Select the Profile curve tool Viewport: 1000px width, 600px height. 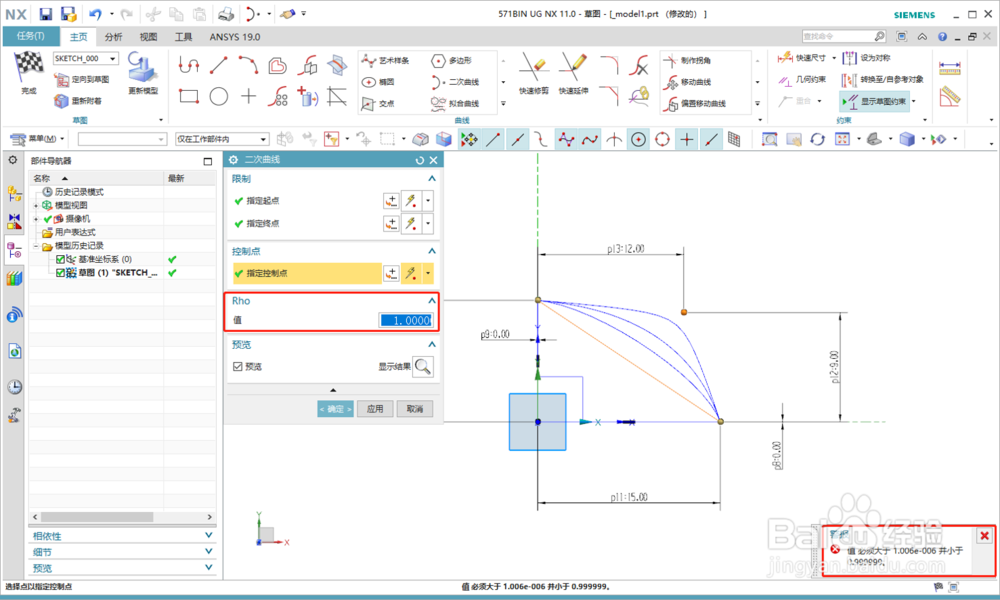coord(189,65)
